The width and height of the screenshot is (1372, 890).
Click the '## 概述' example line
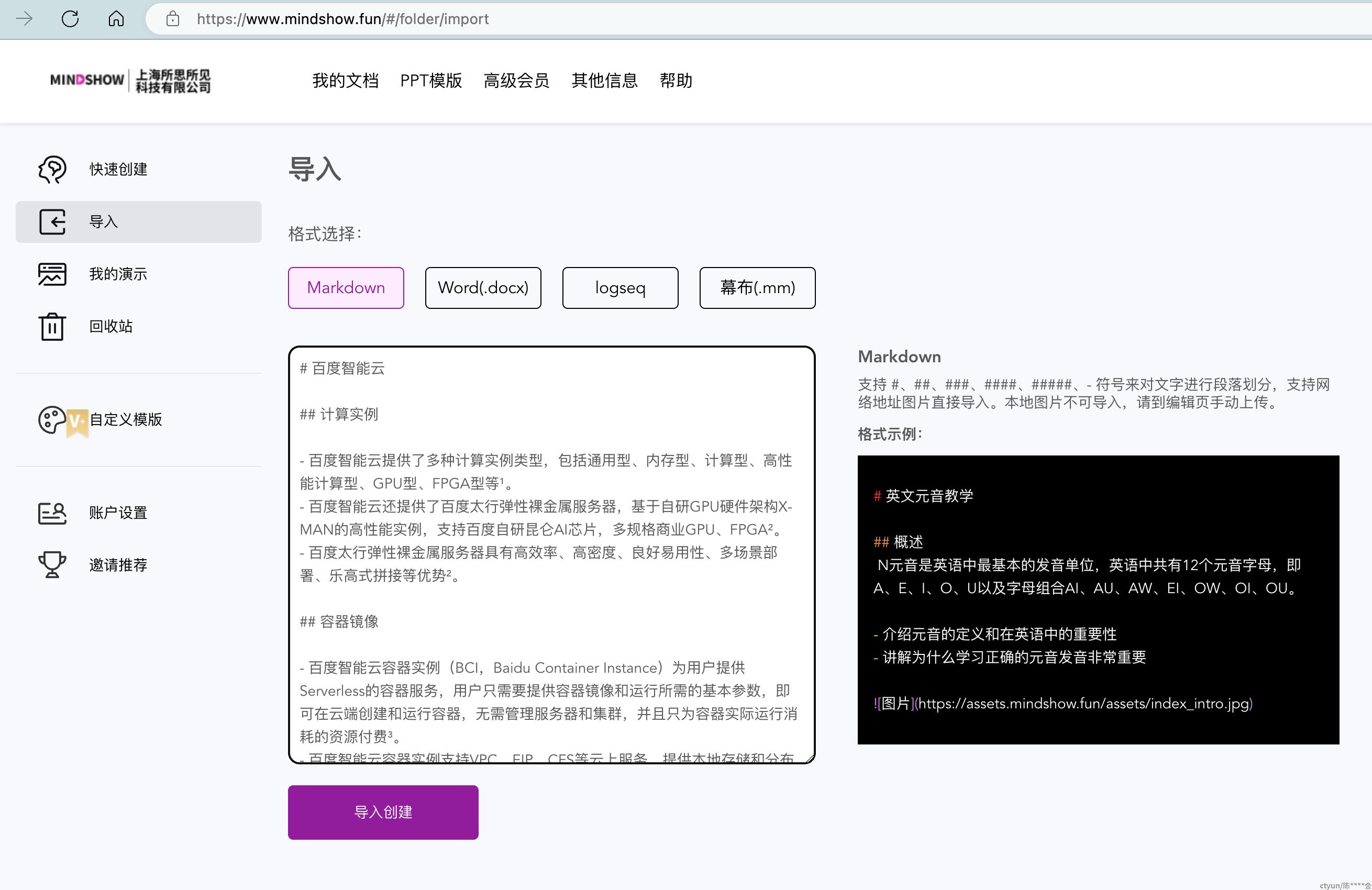coord(898,542)
